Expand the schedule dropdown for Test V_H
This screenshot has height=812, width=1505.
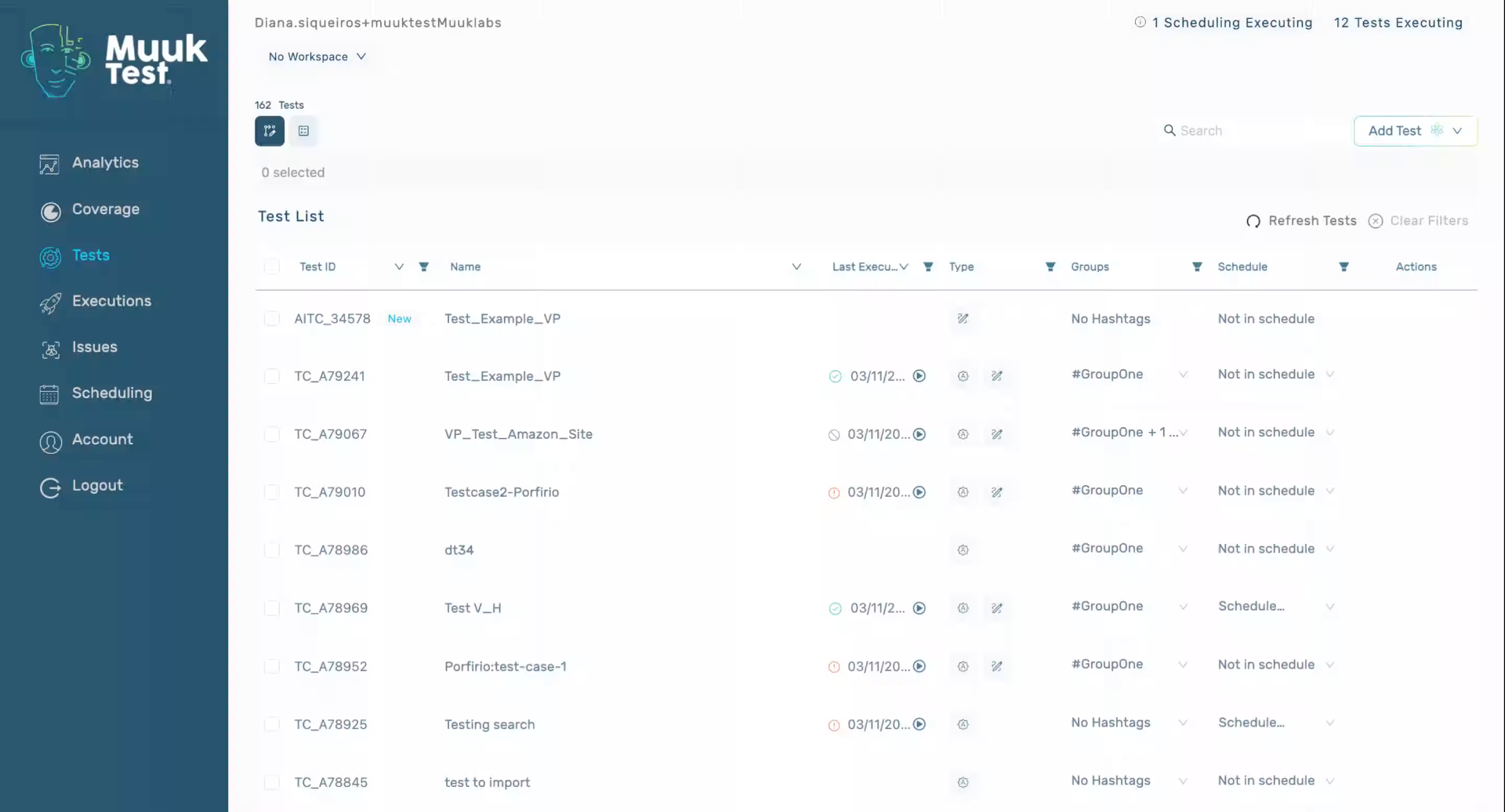pos(1330,607)
